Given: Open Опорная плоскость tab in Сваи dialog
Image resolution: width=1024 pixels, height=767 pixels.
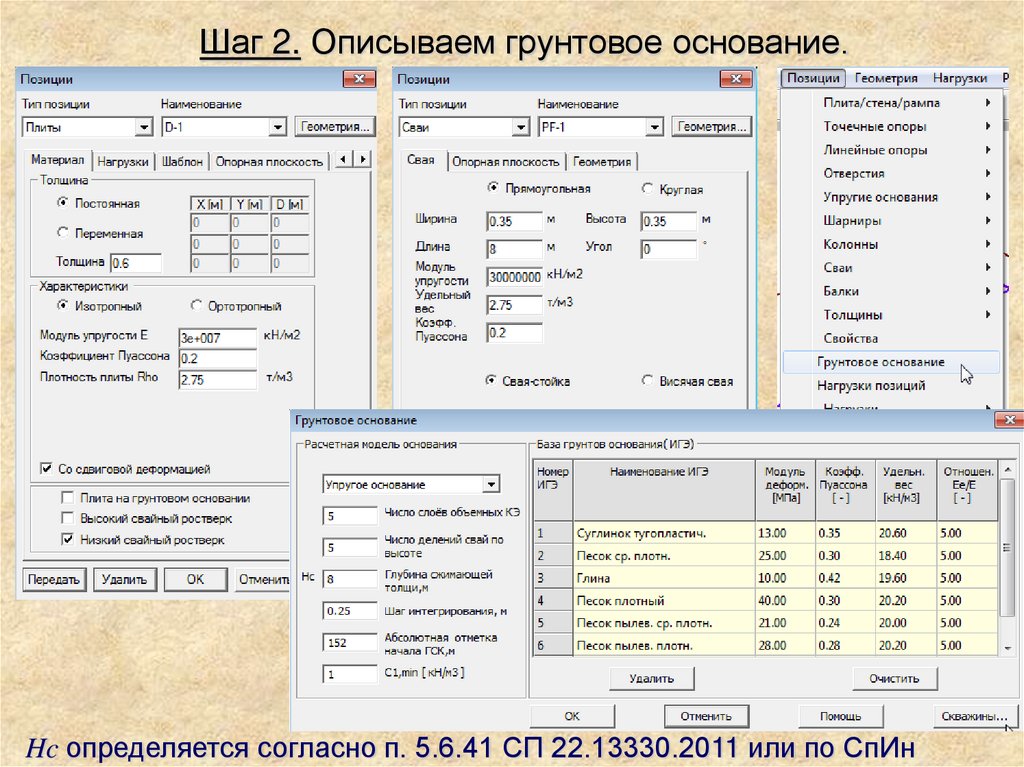Looking at the screenshot, I should coord(505,161).
